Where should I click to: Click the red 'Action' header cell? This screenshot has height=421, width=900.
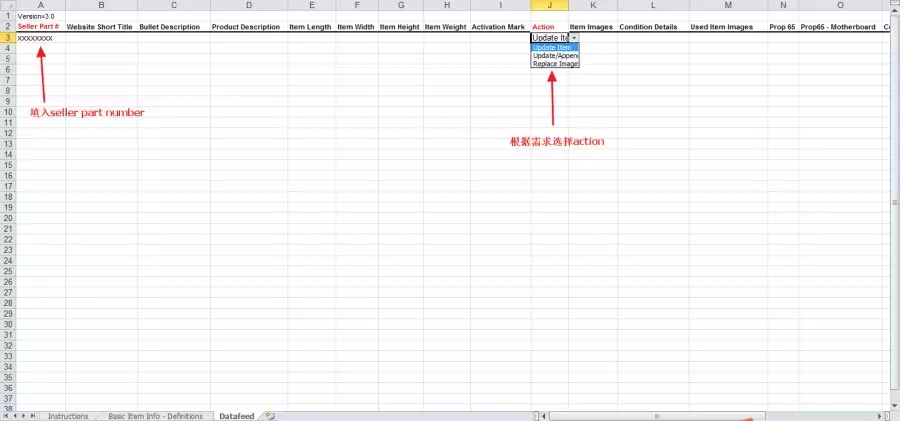tap(550, 27)
